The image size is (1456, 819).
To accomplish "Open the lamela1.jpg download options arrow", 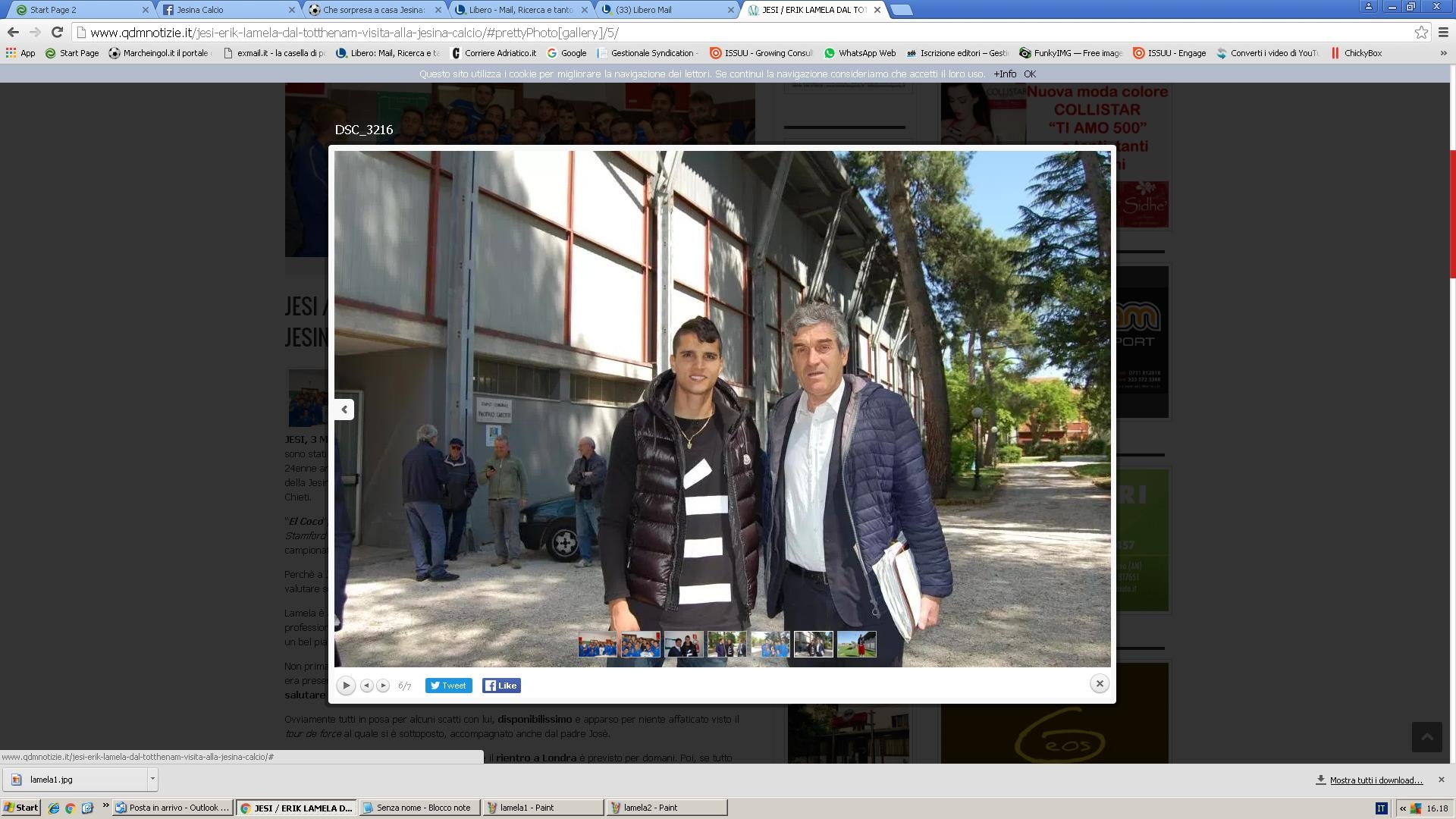I will 152,779.
